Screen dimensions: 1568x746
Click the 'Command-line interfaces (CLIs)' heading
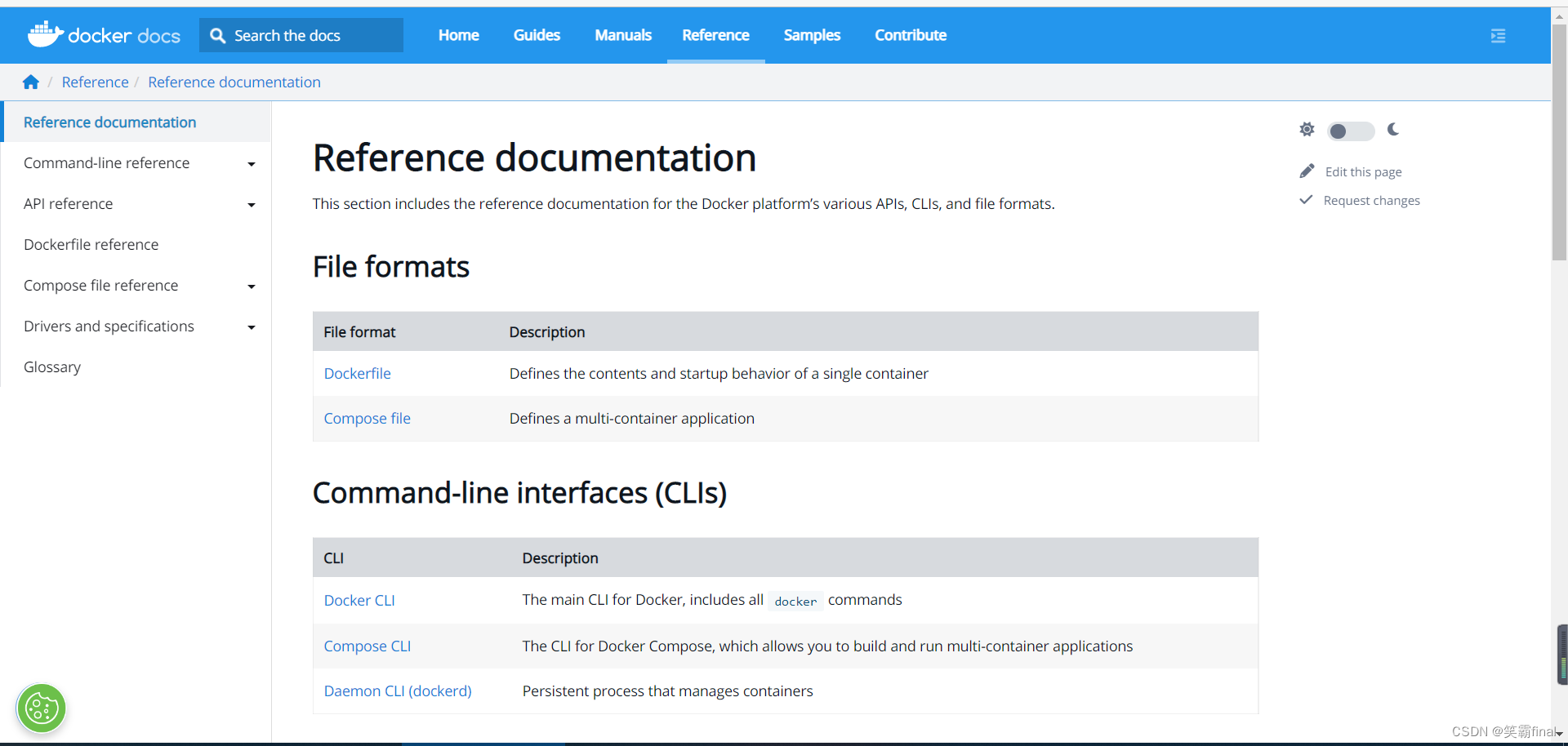click(x=519, y=493)
